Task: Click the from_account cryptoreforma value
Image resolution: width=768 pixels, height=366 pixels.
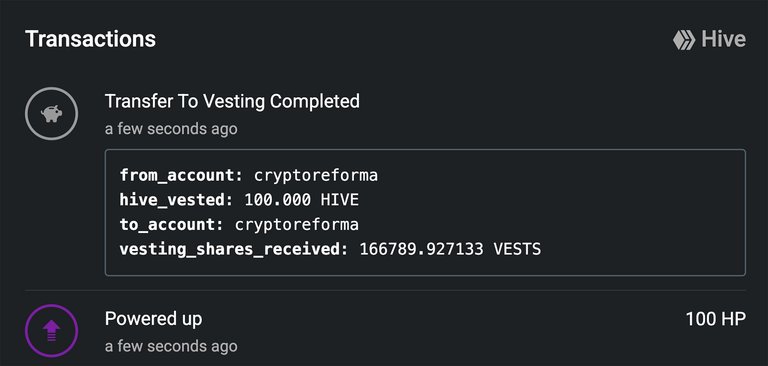Action: point(315,175)
